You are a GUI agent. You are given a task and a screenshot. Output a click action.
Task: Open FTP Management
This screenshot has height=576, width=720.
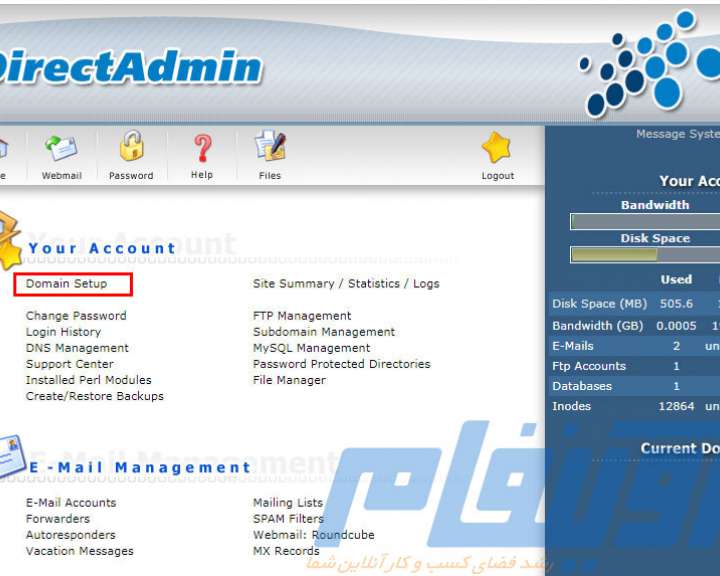click(x=302, y=316)
